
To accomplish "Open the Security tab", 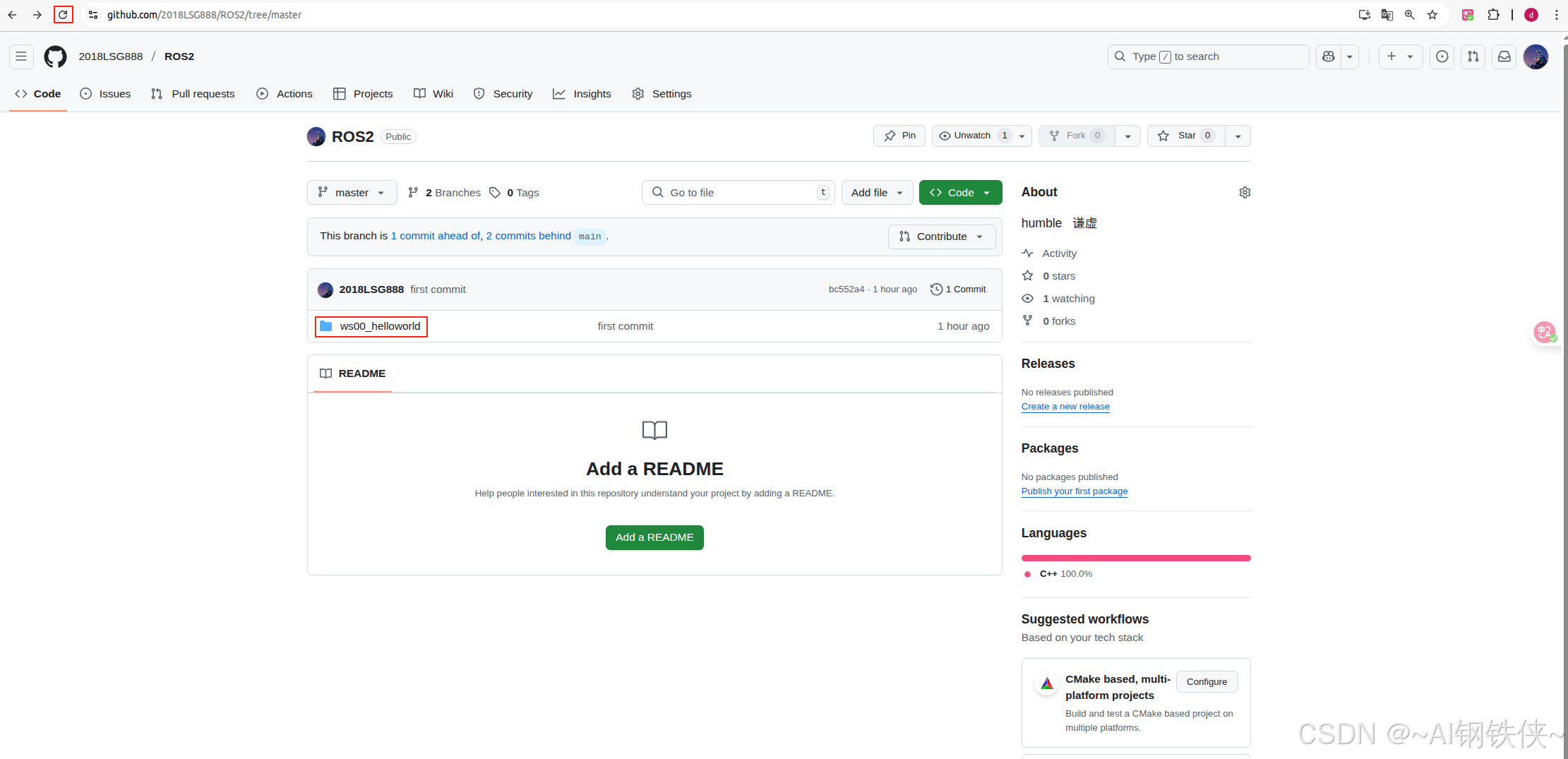I will click(503, 94).
